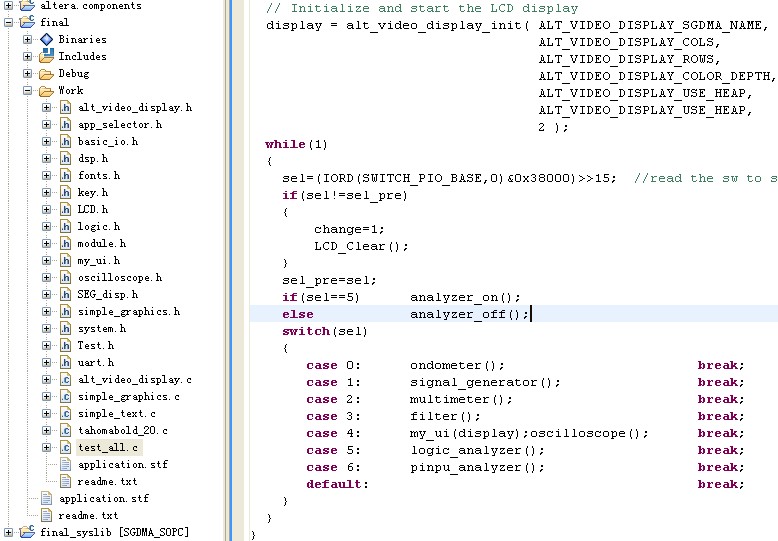Click the alt_video_display.c source file icon
This screenshot has height=541, width=778.
(65, 379)
